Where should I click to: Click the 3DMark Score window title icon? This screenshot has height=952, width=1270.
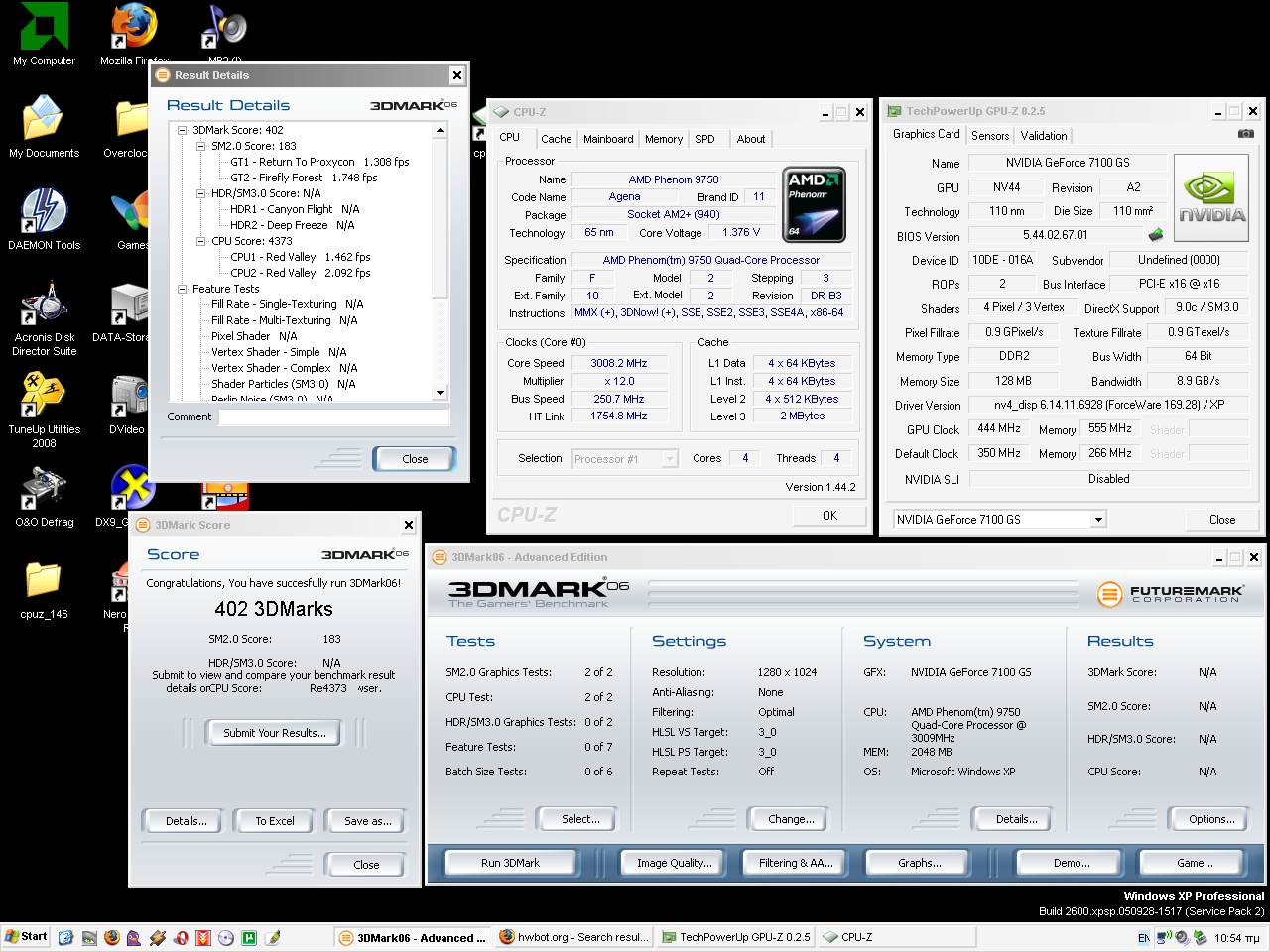coord(143,525)
